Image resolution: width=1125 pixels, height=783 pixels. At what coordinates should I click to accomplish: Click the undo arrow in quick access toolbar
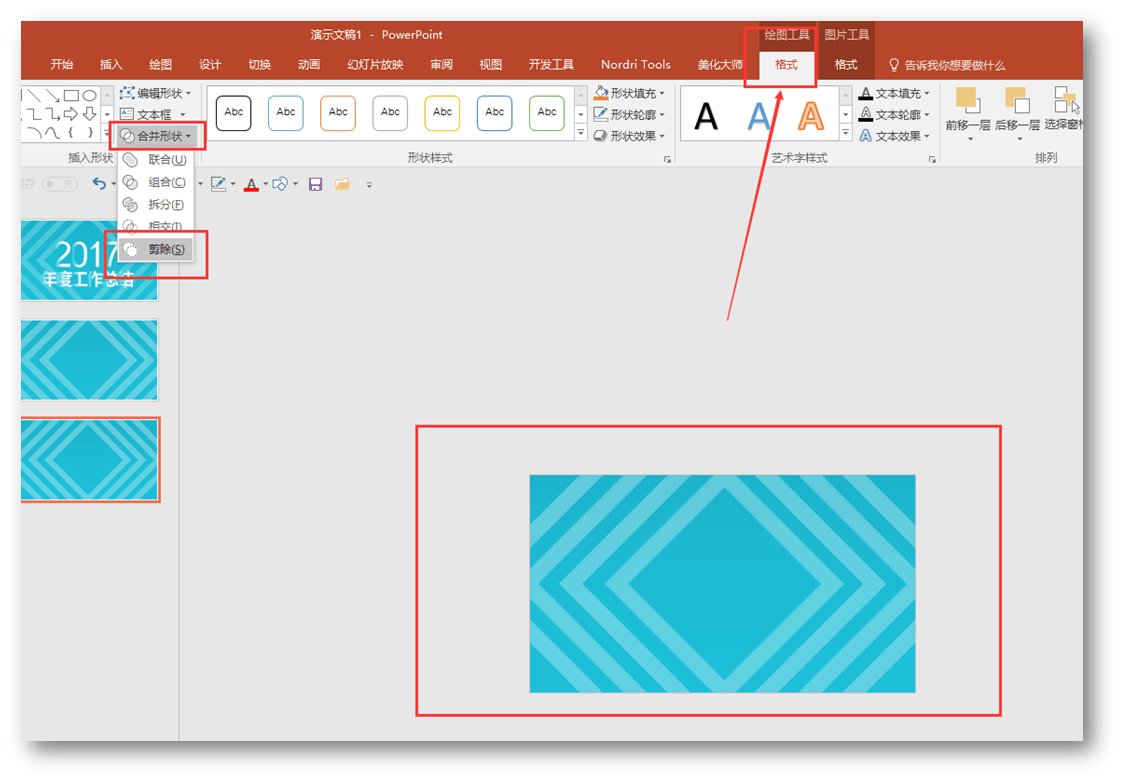[99, 184]
